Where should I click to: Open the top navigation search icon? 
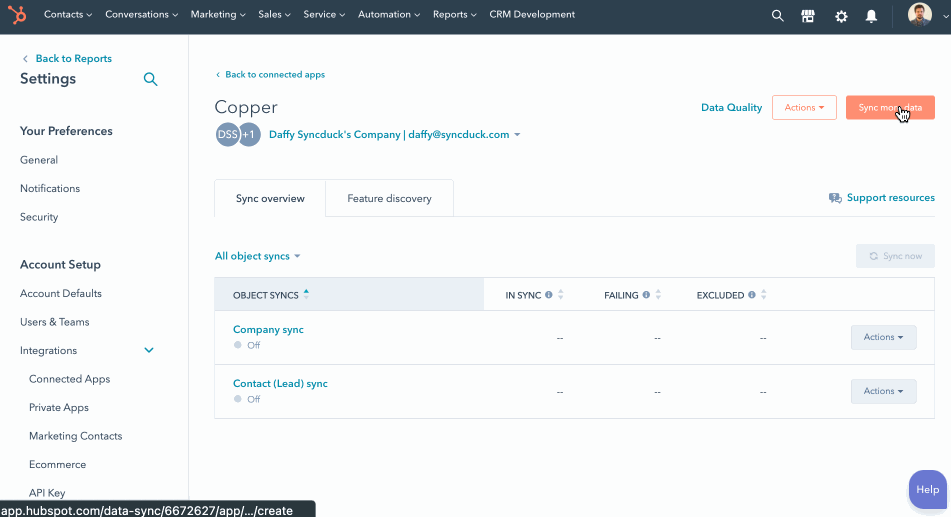(778, 16)
